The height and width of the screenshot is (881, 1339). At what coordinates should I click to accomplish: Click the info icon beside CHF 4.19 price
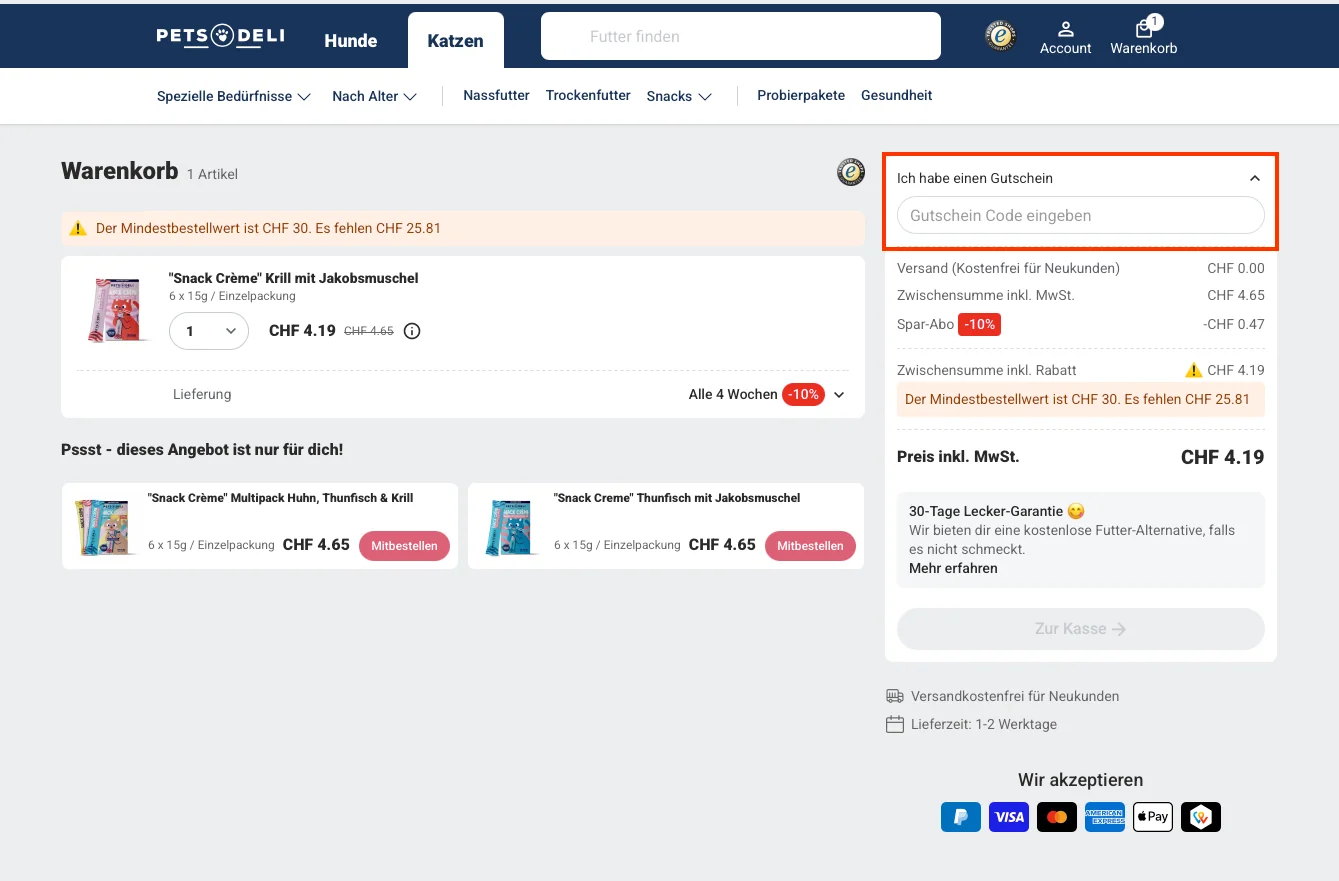pos(412,330)
